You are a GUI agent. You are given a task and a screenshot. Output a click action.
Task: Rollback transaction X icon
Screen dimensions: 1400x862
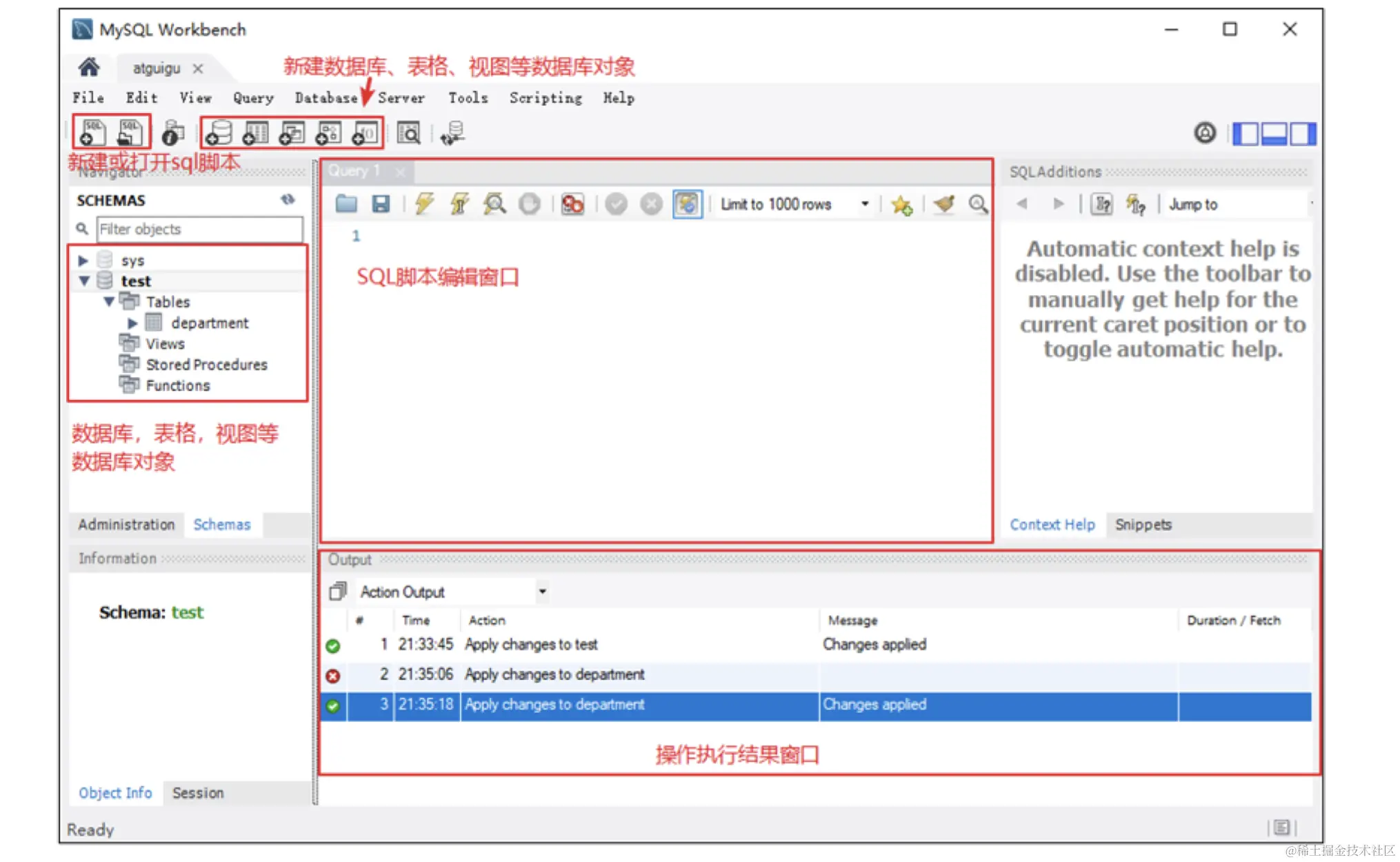pos(651,204)
